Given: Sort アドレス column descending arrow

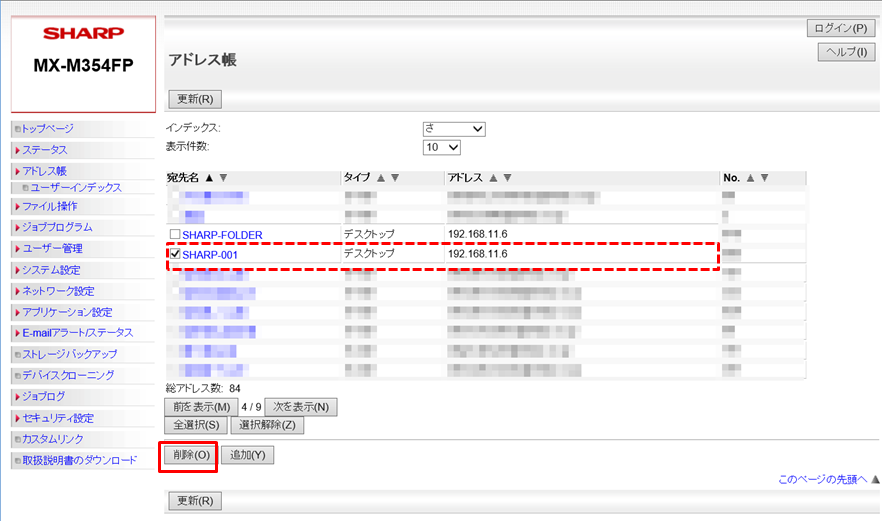Looking at the screenshot, I should (x=507, y=178).
